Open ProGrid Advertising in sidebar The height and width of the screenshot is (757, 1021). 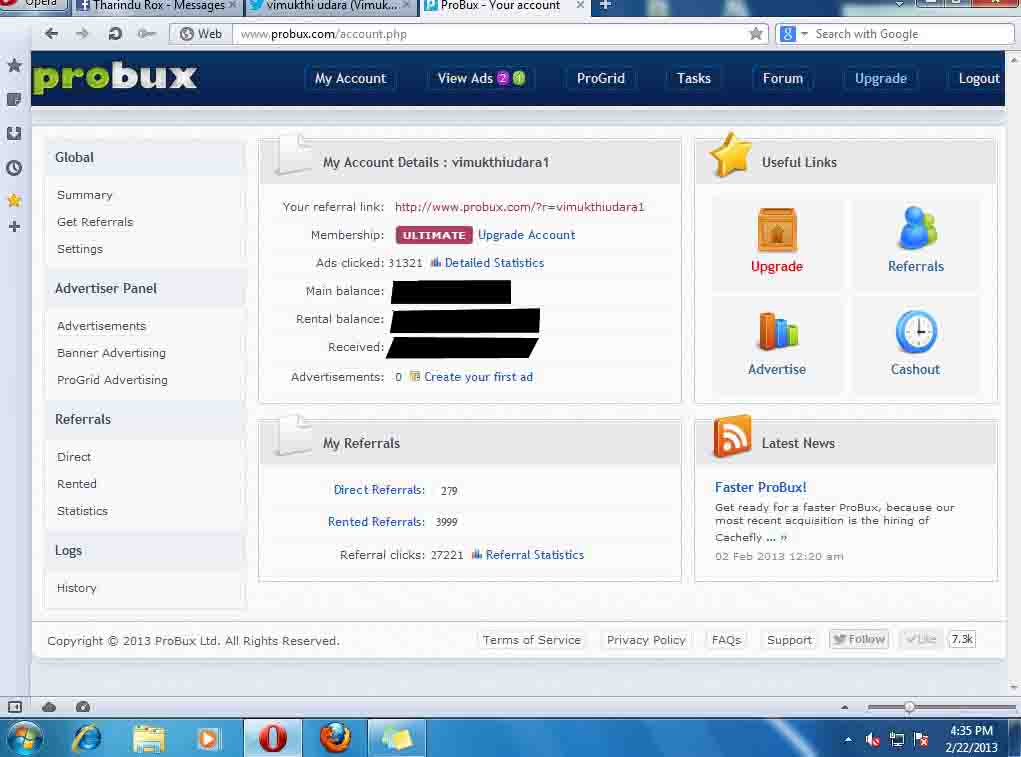click(x=112, y=379)
